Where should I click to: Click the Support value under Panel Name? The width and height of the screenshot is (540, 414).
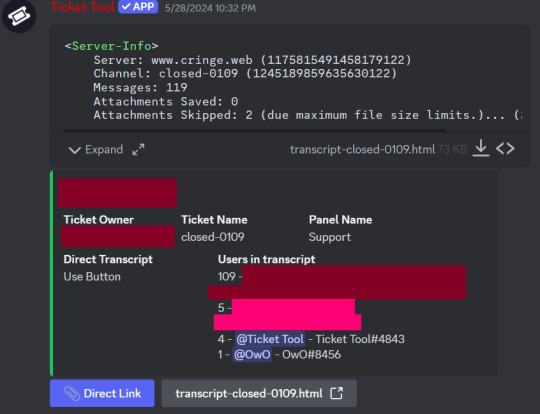[x=330, y=237]
